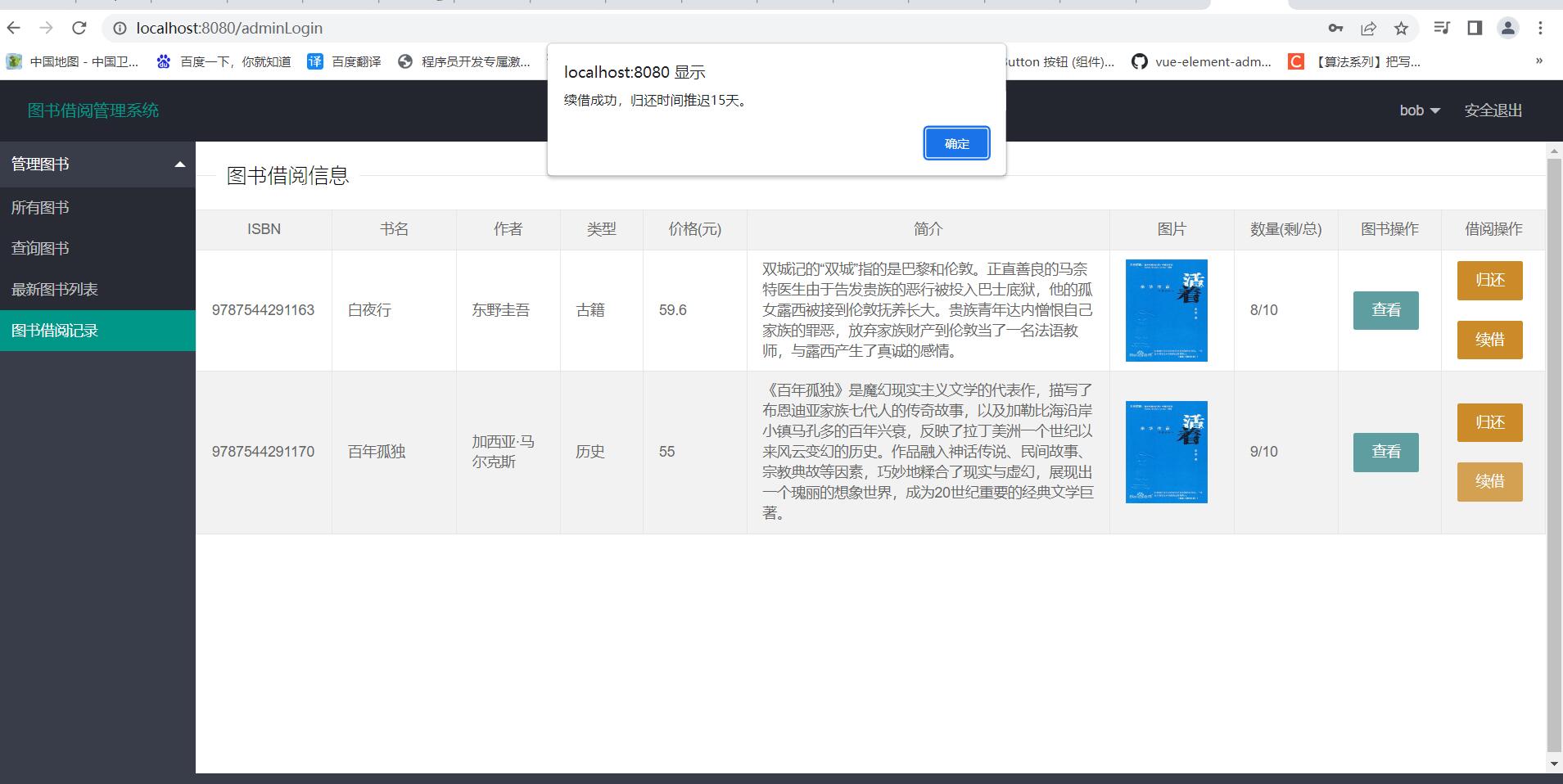Click 归还 for 白夜行

1489,281
